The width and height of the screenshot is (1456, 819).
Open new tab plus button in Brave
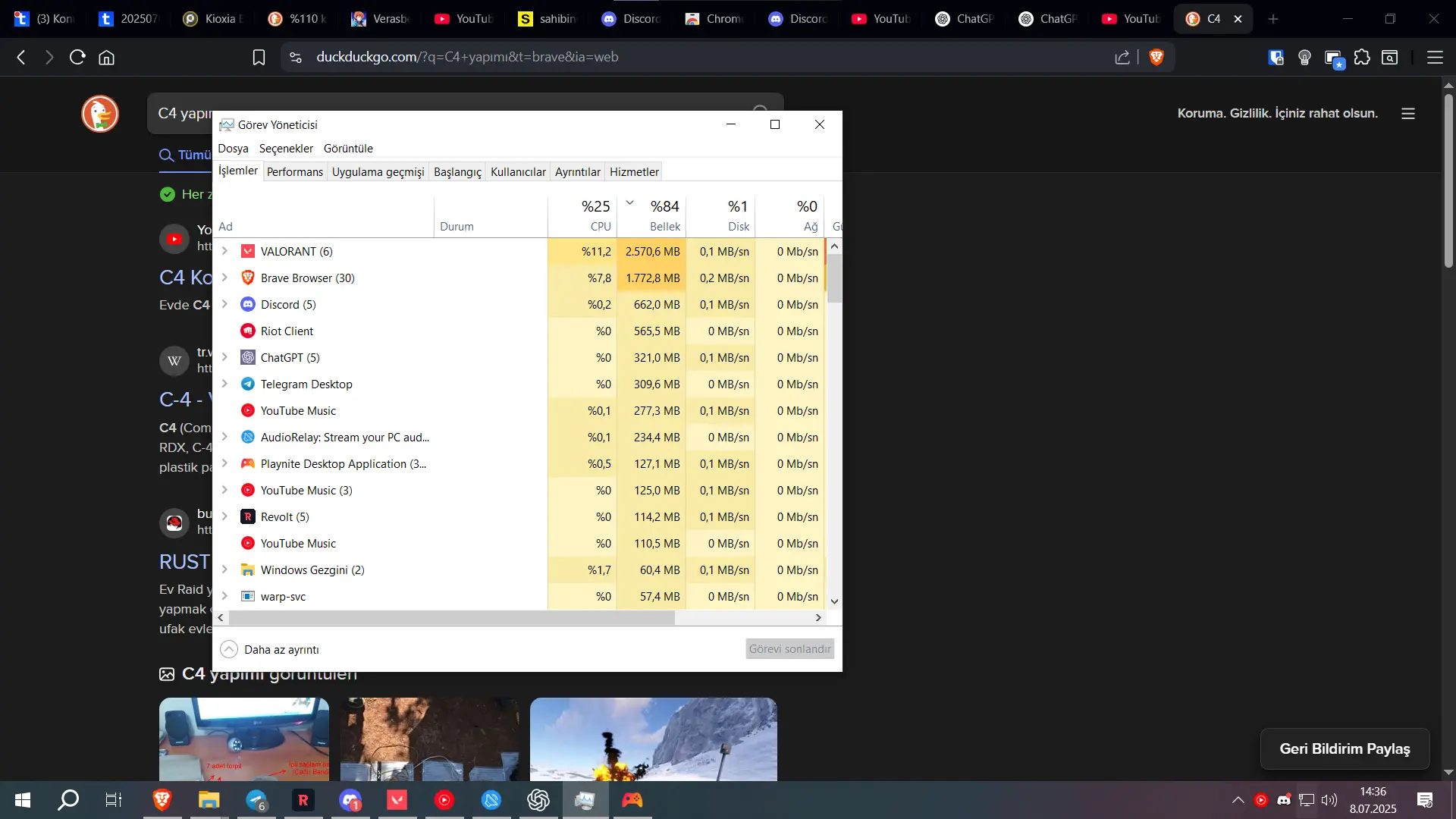(1273, 19)
